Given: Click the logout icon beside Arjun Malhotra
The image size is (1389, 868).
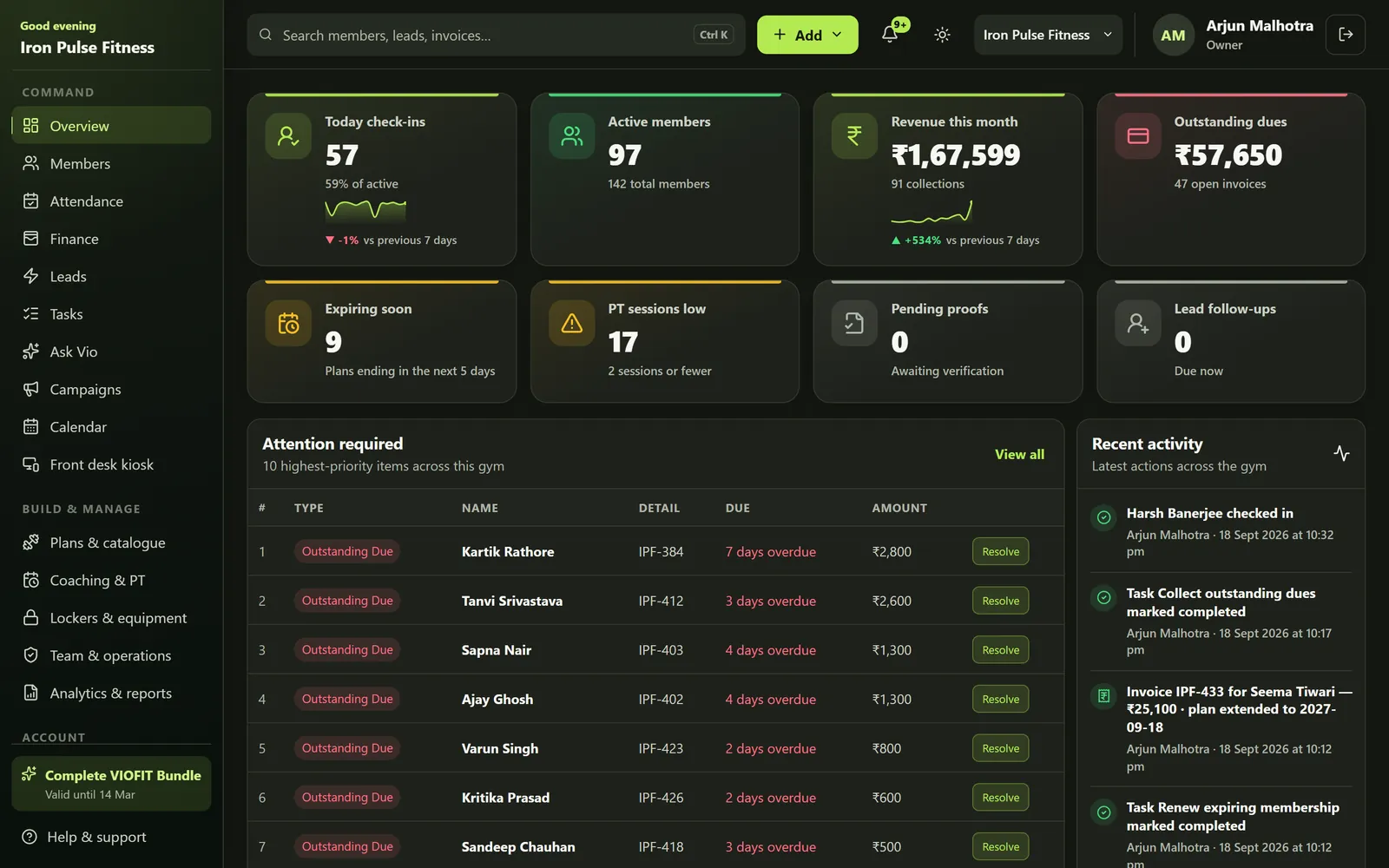Looking at the screenshot, I should pos(1346,35).
